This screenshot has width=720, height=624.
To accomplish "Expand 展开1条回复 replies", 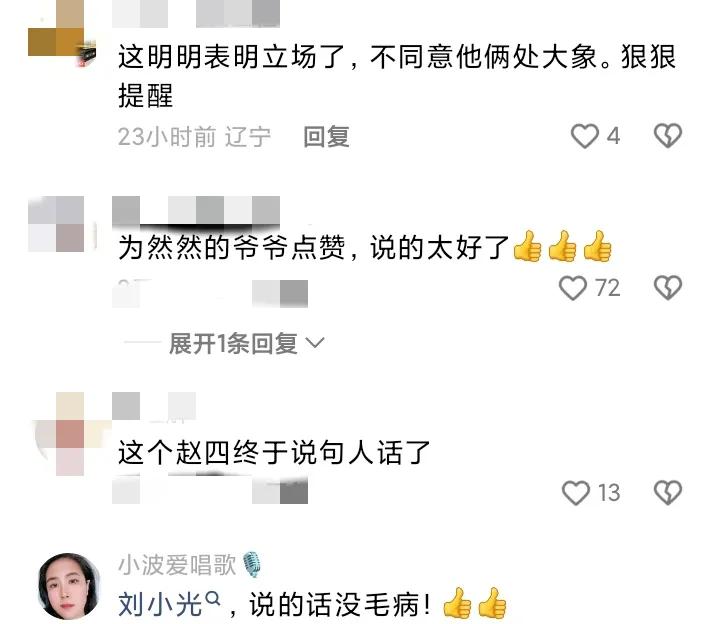I will click(x=233, y=343).
